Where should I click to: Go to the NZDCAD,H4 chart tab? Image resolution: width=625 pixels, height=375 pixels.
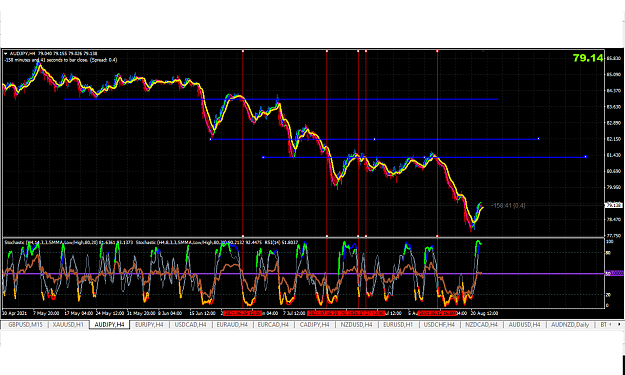(x=481, y=325)
